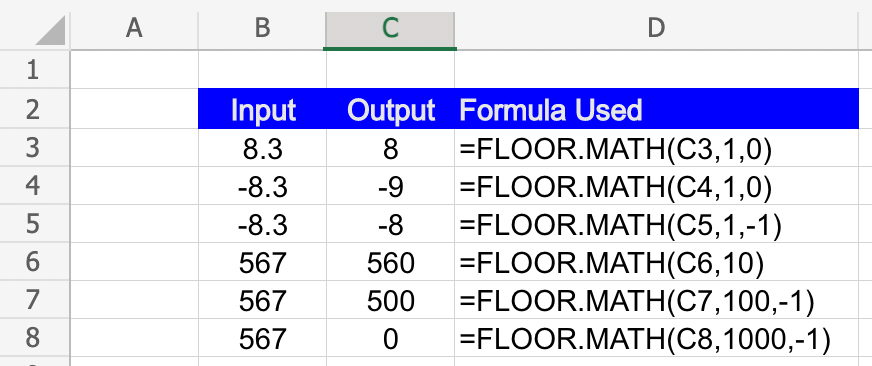
Task: Click the "Input" header cell
Action: 262,108
